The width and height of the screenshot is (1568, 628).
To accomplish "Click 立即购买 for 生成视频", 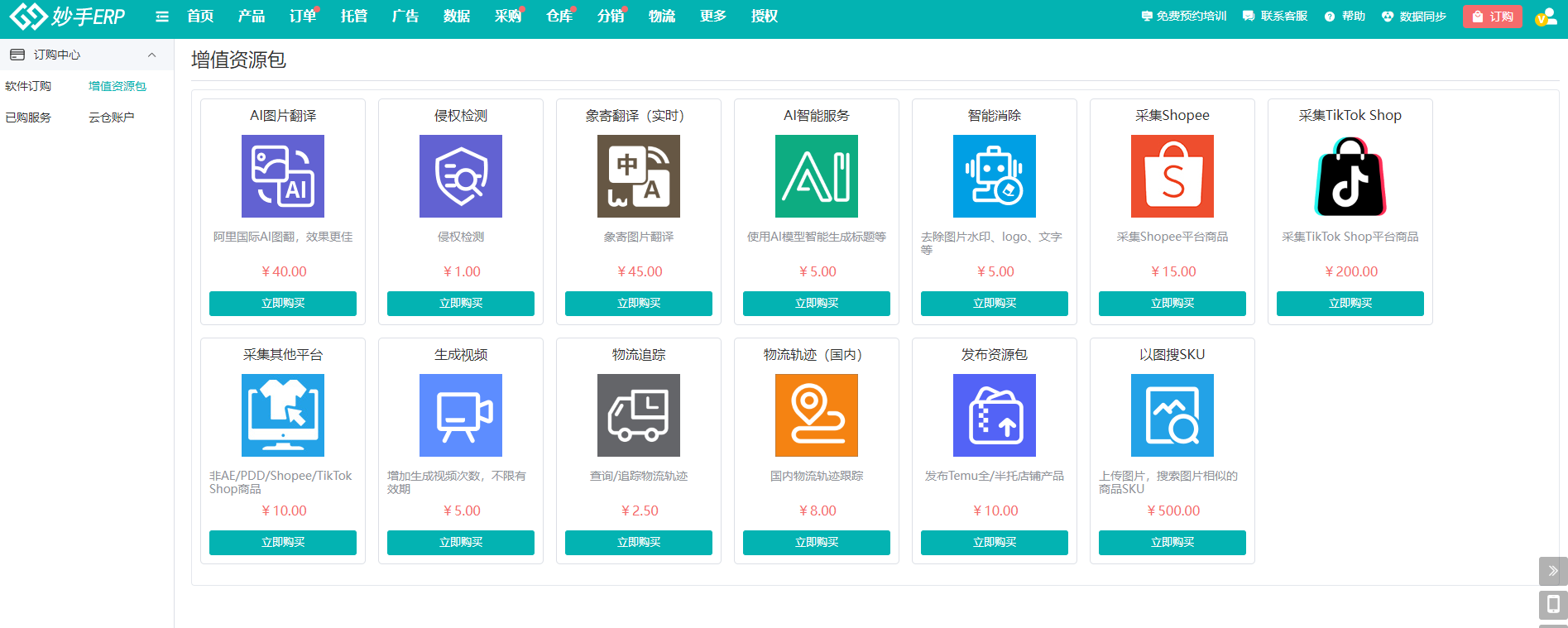I will click(x=461, y=543).
